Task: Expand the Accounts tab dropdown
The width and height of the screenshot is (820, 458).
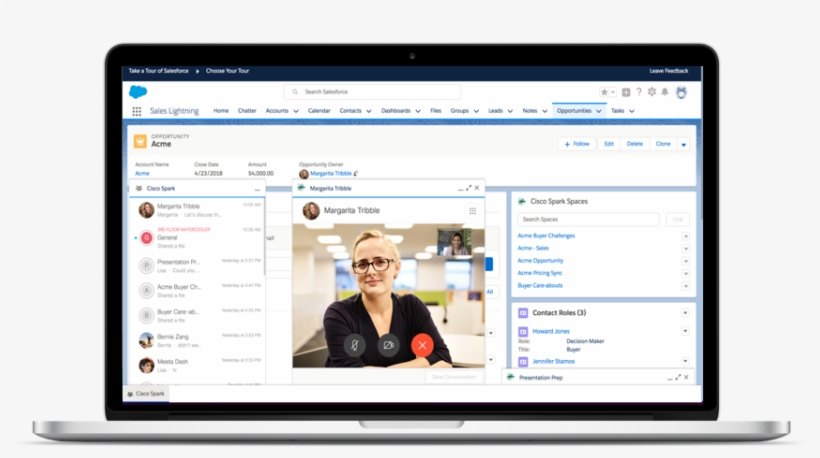Action: pos(296,111)
